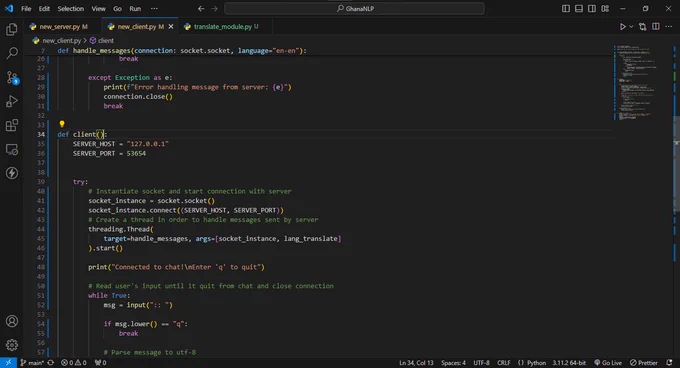The image size is (680, 368).
Task: Select Python interpreter 3.11.2 64-bit
Action: 569,362
